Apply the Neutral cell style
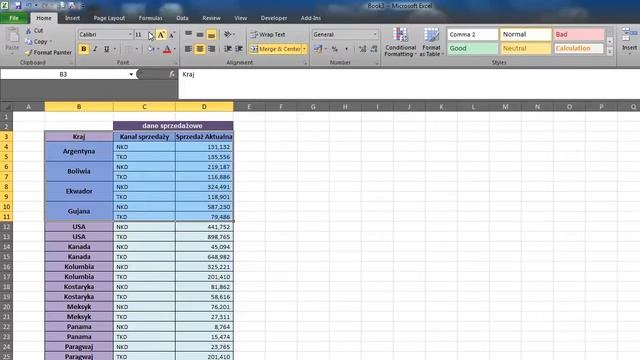Image resolution: width=640 pixels, height=360 pixels. [526, 48]
